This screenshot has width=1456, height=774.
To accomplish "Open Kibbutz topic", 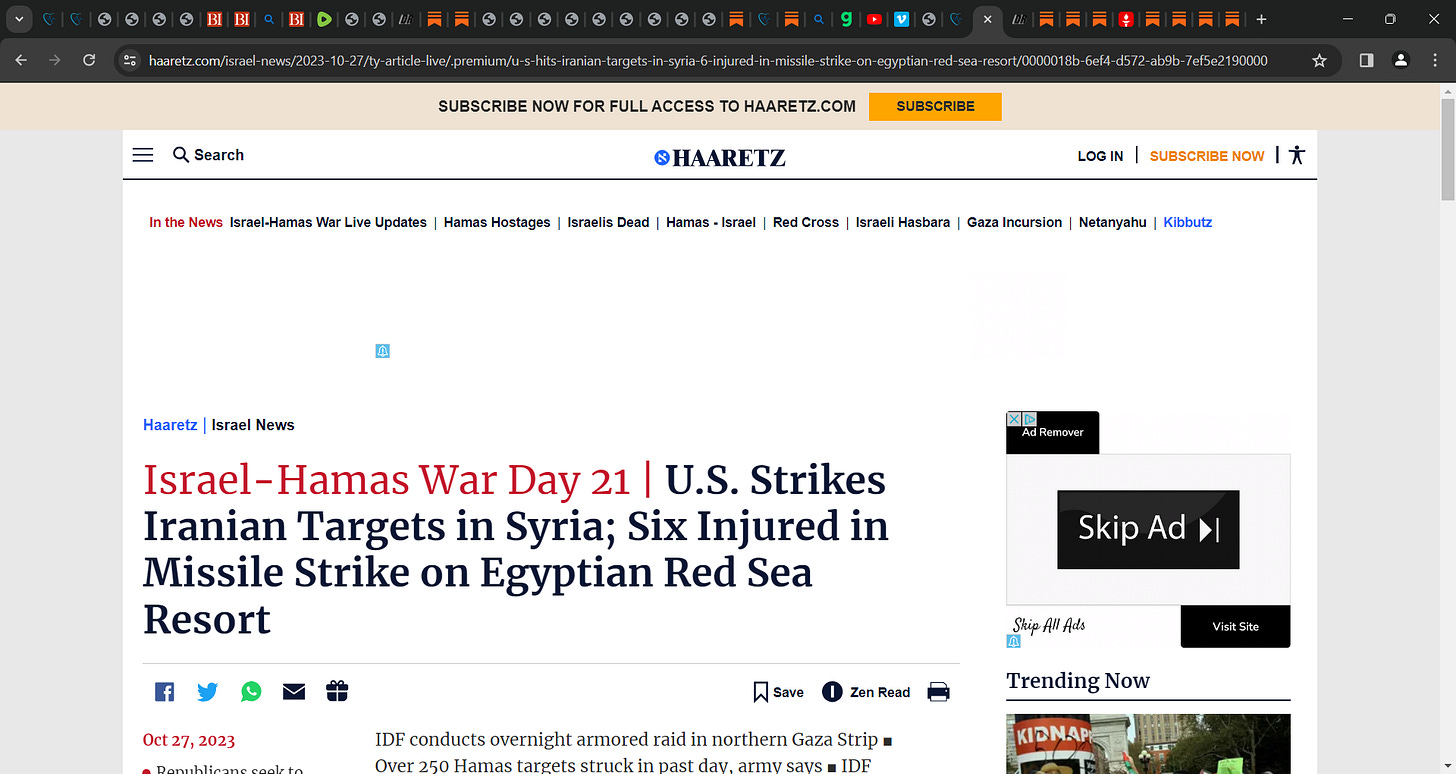I will [1187, 222].
